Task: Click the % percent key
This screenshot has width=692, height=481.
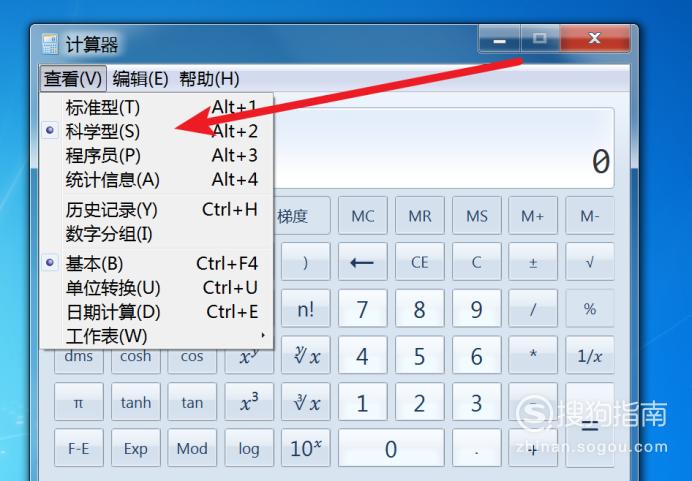Action: tap(590, 309)
